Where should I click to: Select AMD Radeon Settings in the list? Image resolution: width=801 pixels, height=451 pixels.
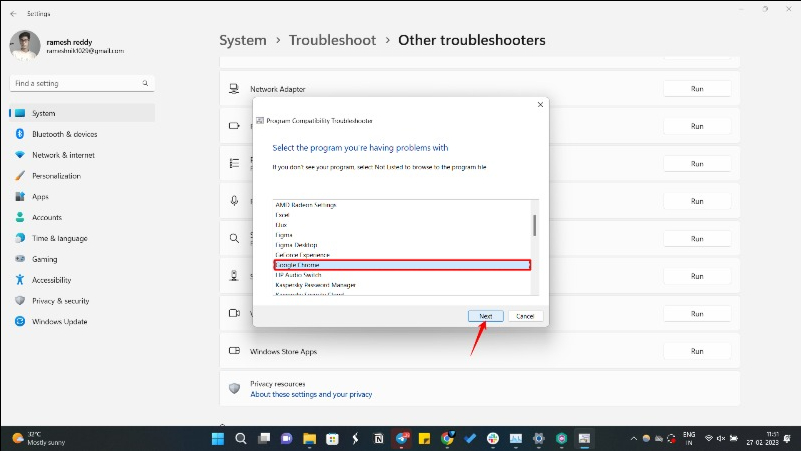tap(305, 205)
